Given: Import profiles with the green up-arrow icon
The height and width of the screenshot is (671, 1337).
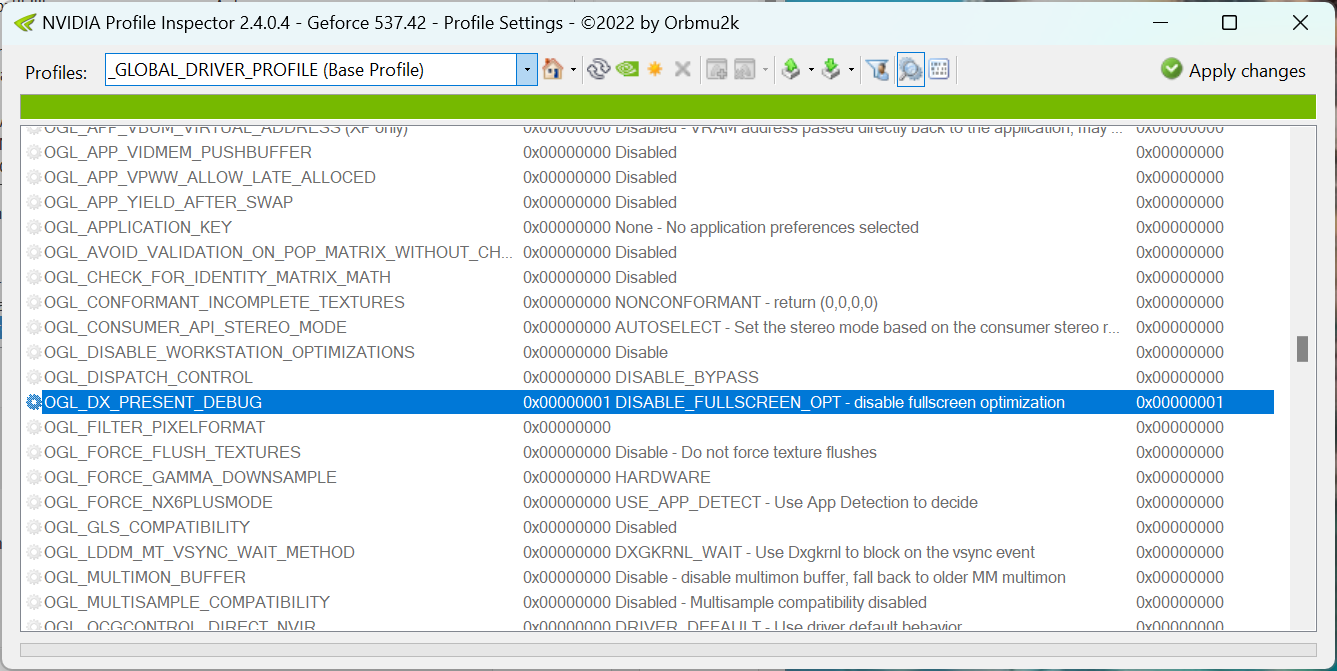Looking at the screenshot, I should click(791, 69).
